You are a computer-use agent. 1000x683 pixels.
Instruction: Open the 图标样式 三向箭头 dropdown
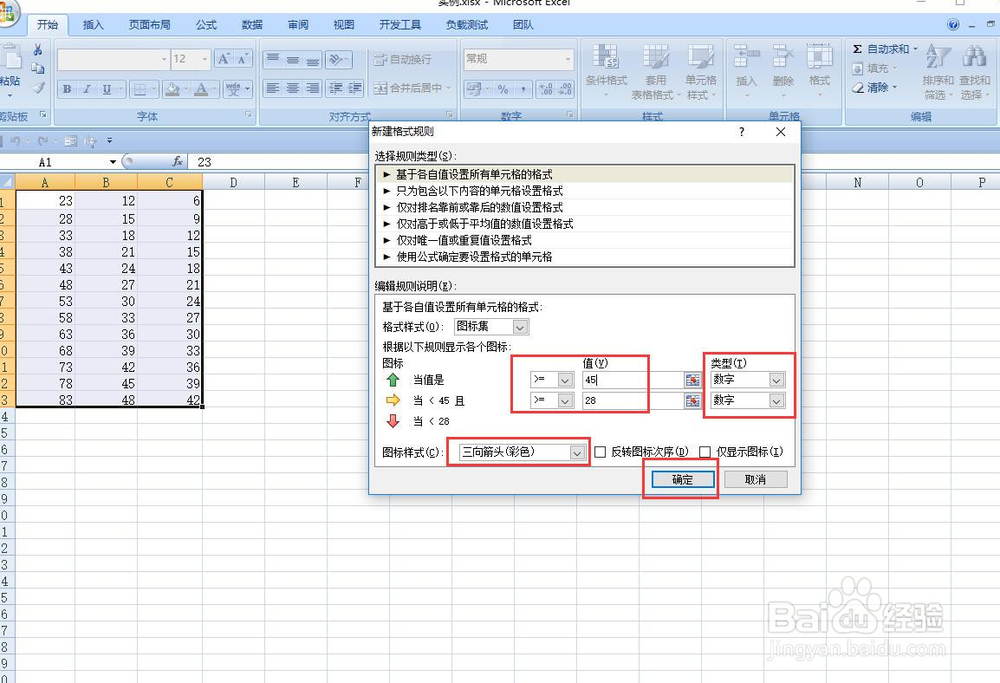(577, 452)
